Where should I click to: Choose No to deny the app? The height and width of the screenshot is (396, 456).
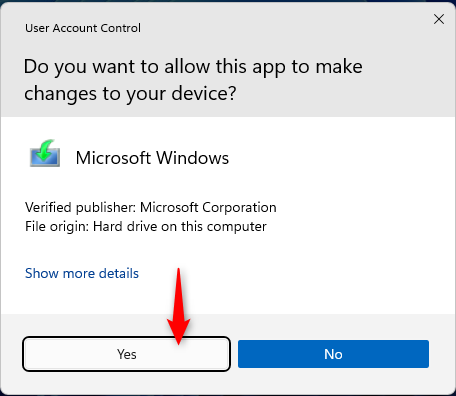pos(333,354)
